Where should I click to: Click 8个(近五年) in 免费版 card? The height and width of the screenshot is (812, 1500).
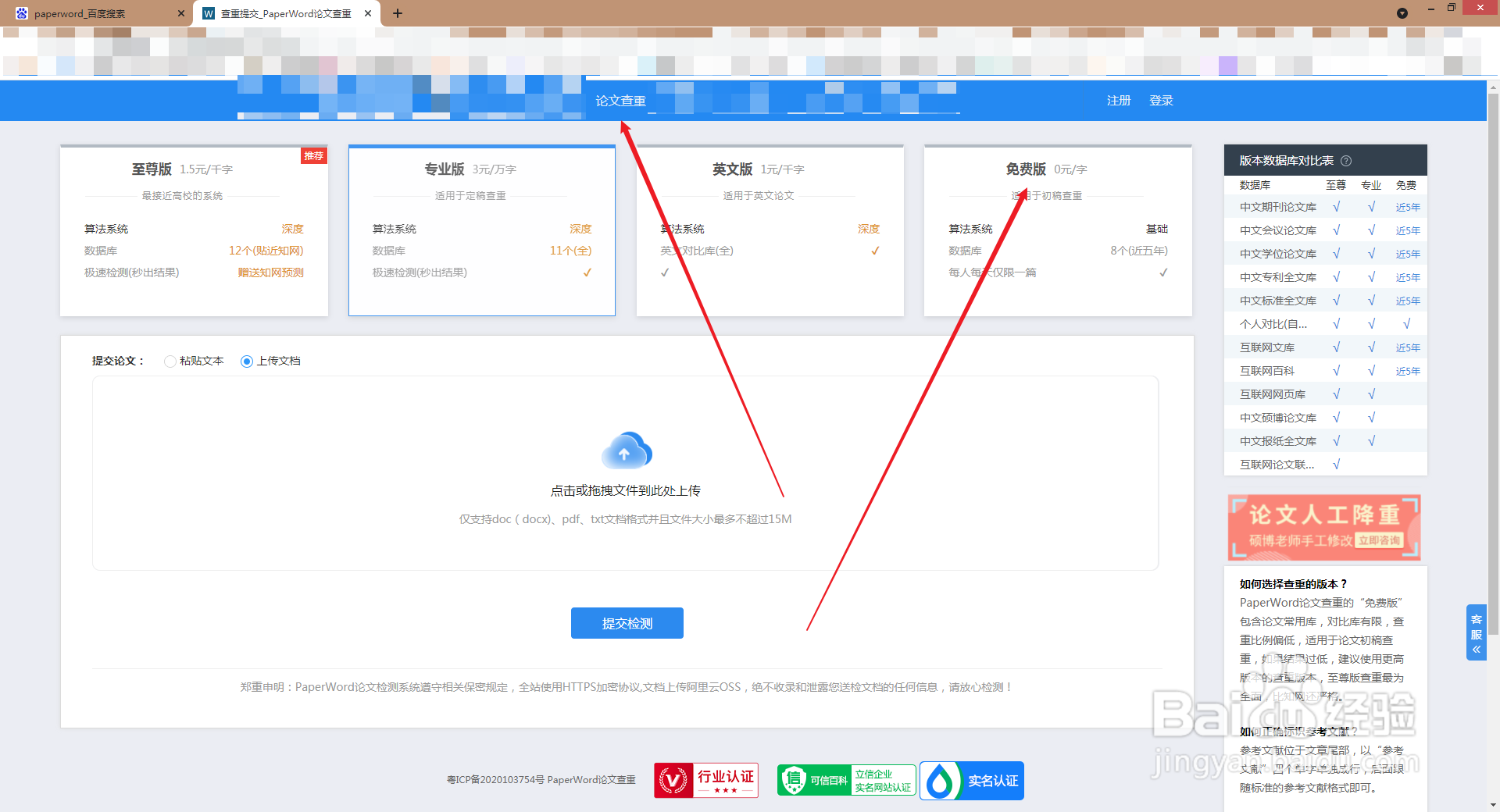tap(1139, 251)
